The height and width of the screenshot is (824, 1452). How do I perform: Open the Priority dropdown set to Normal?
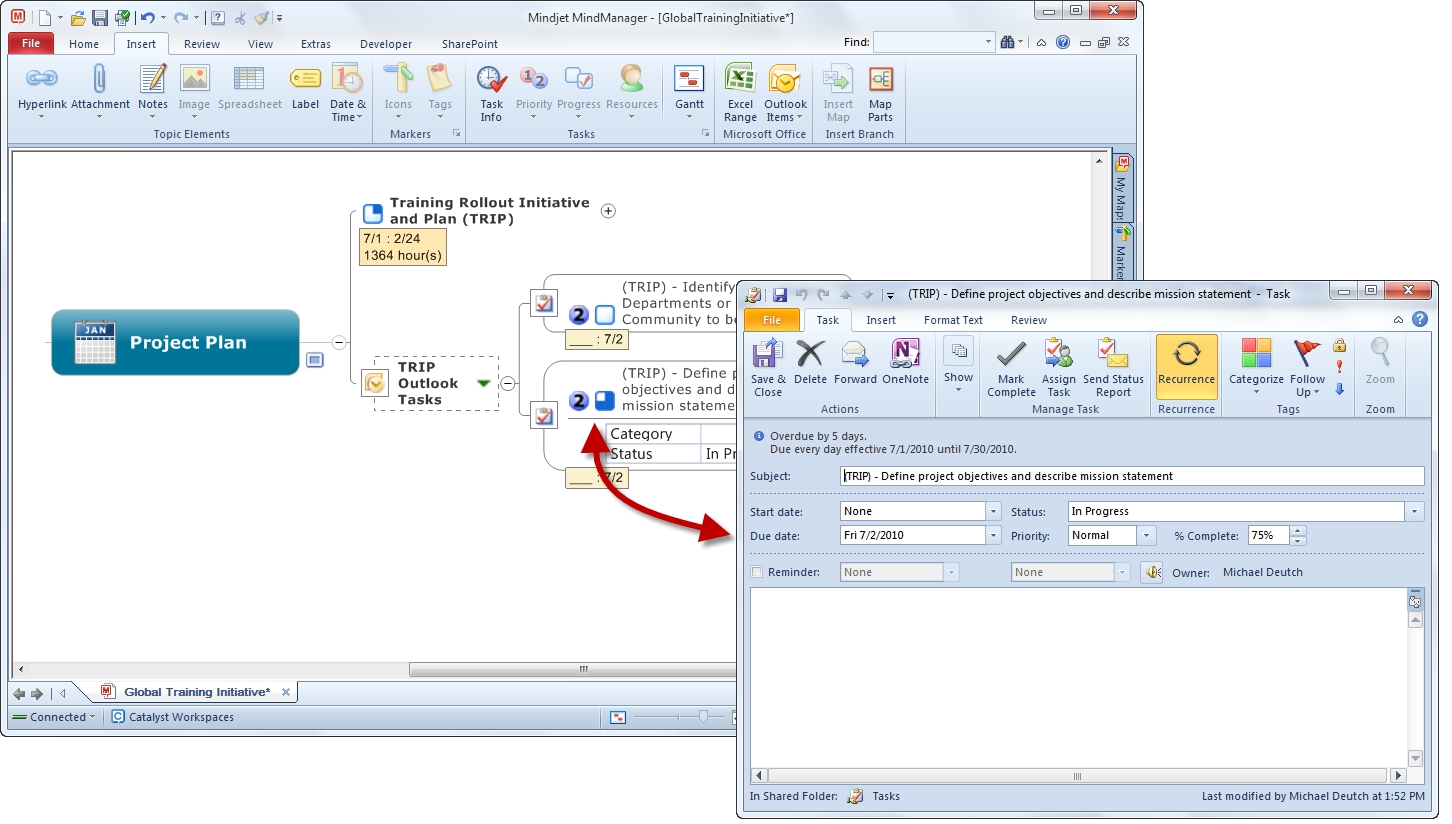1146,535
